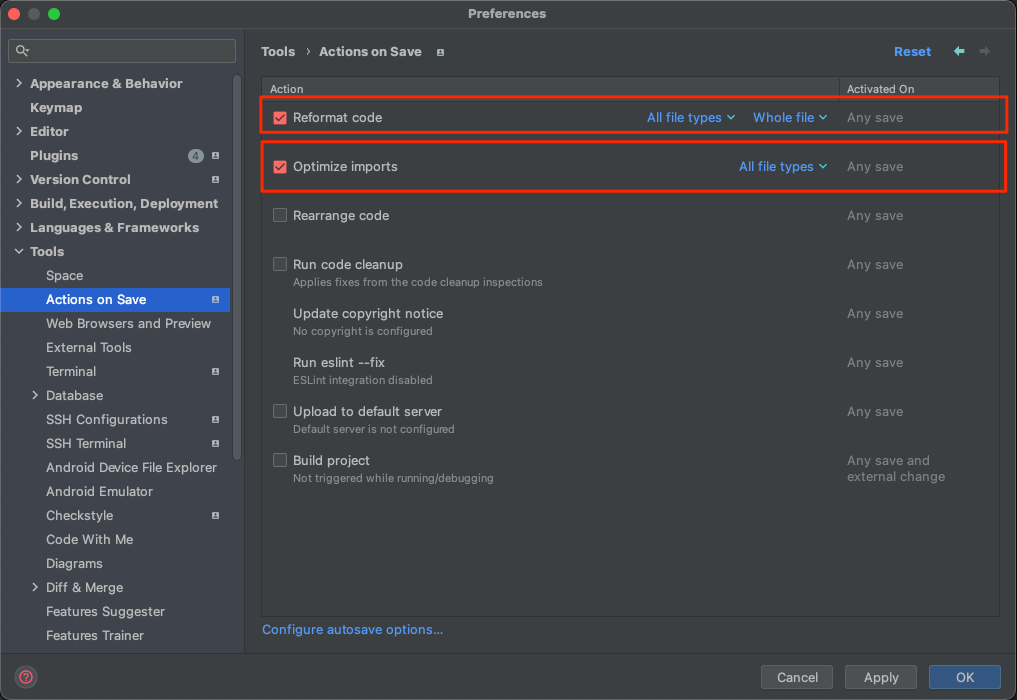
Task: Select Keymap in settings tree
Action: pyautogui.click(x=56, y=108)
